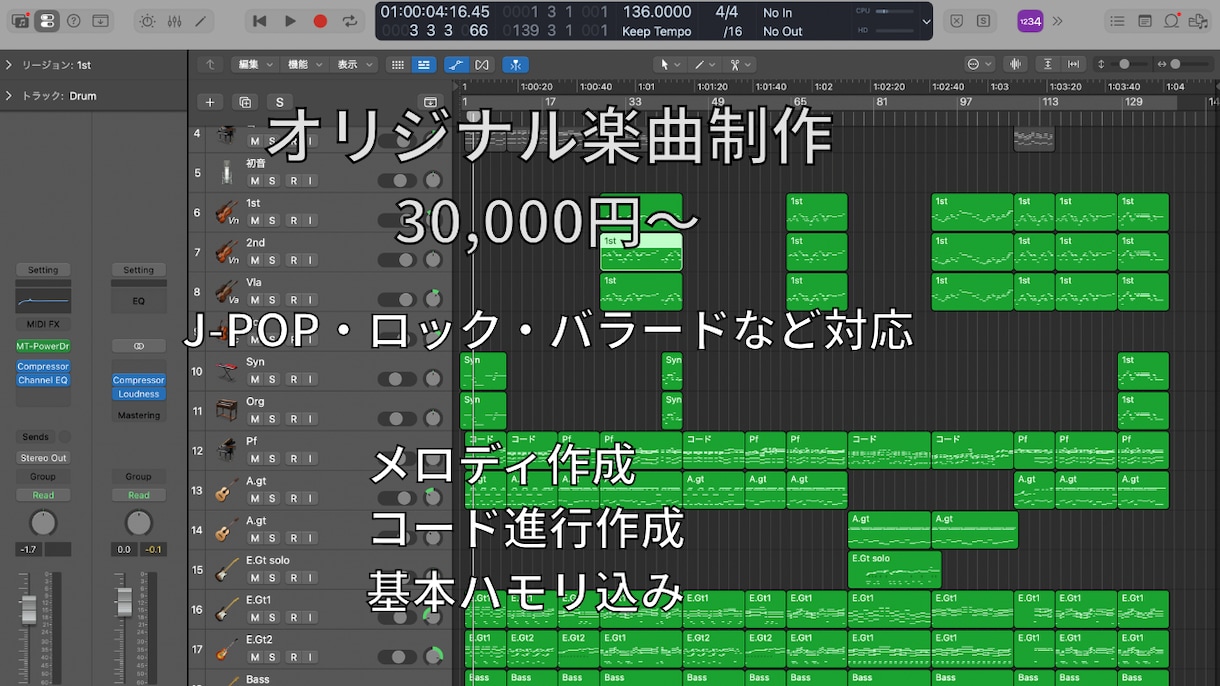1220x686 pixels.
Task: Open the Pointer tool dropdown
Action: [x=669, y=65]
